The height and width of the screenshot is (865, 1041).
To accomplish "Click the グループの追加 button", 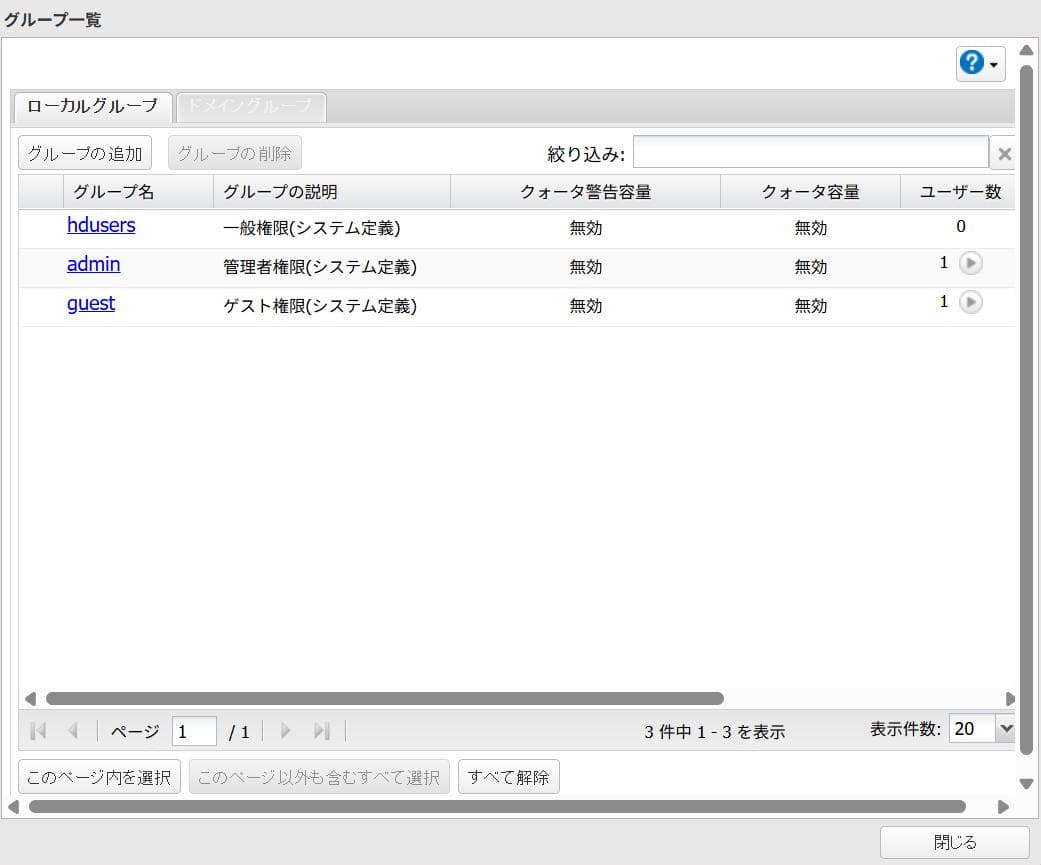I will [x=84, y=152].
